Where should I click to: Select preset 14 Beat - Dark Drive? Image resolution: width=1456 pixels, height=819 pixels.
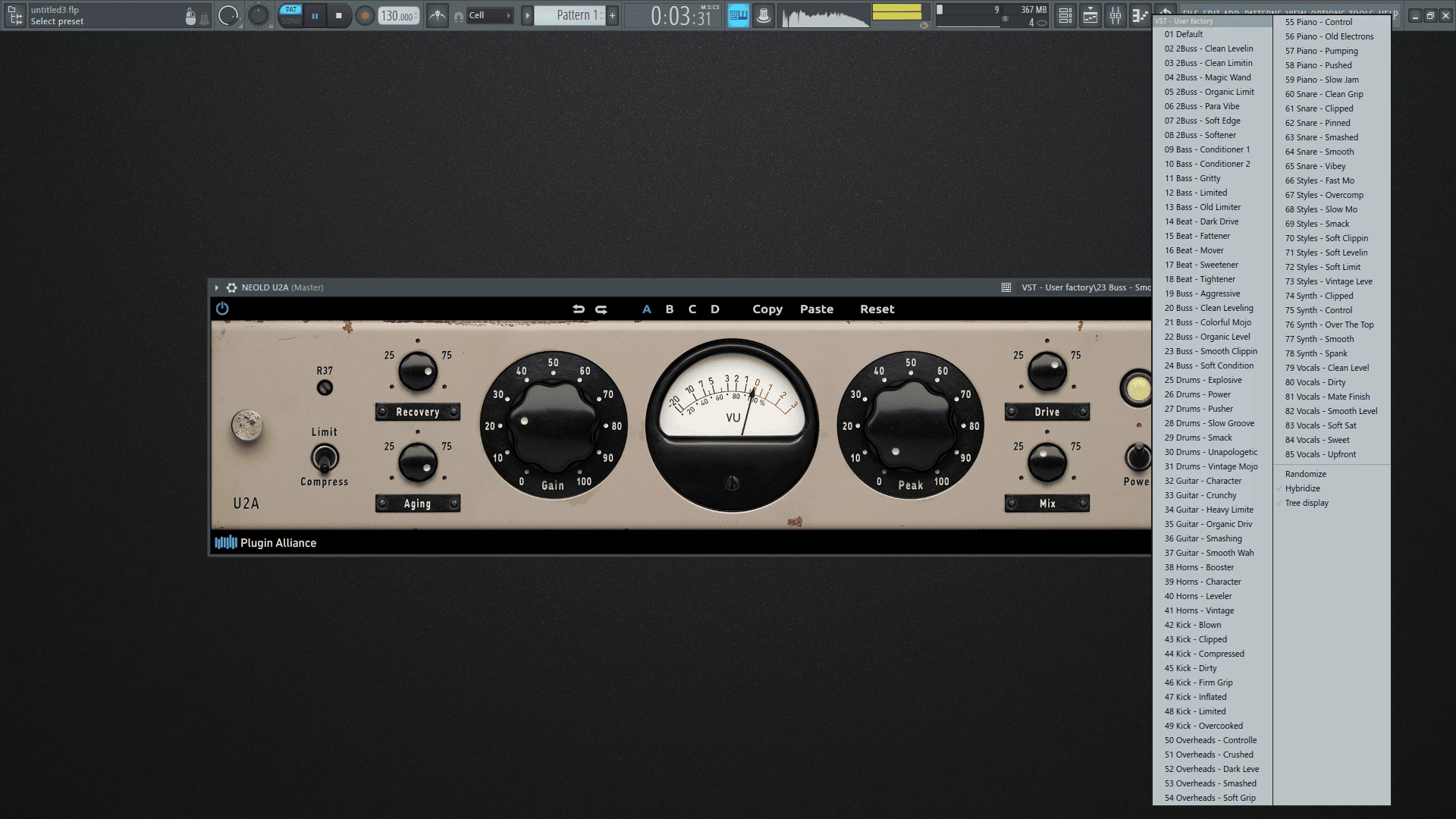click(x=1212, y=221)
